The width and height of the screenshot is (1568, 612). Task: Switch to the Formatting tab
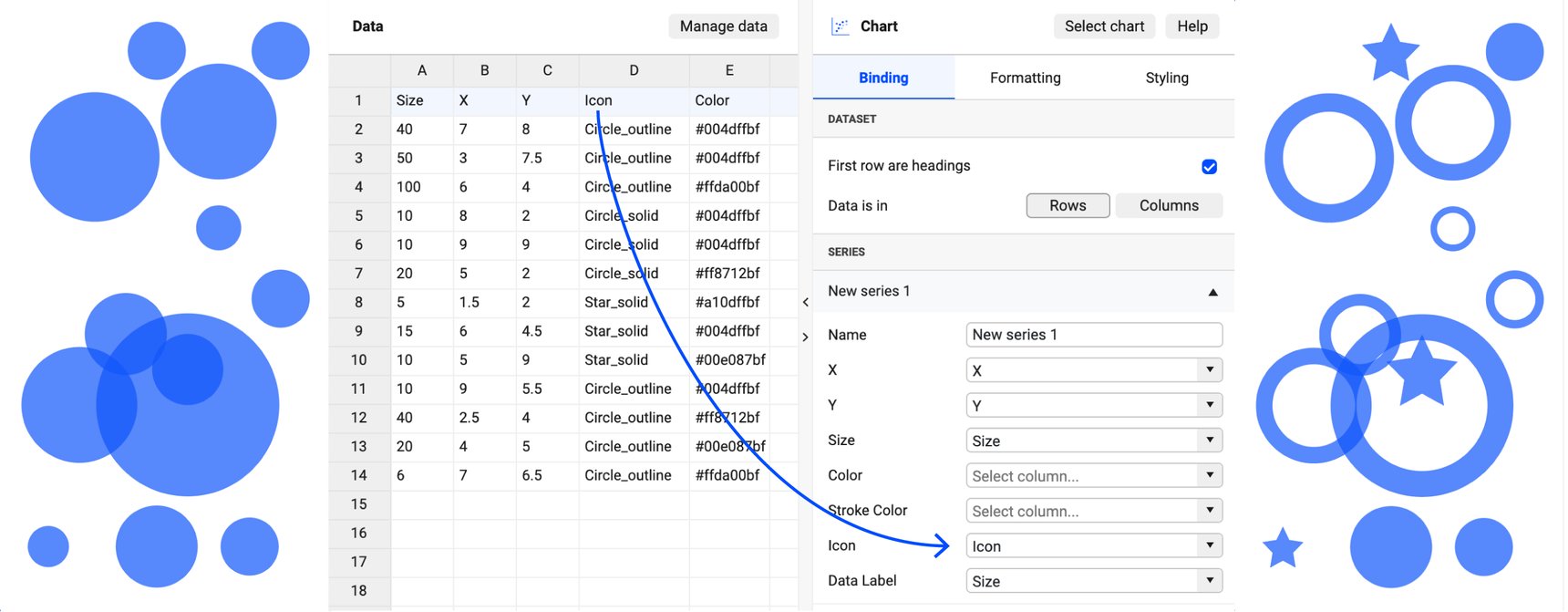[x=1025, y=78]
